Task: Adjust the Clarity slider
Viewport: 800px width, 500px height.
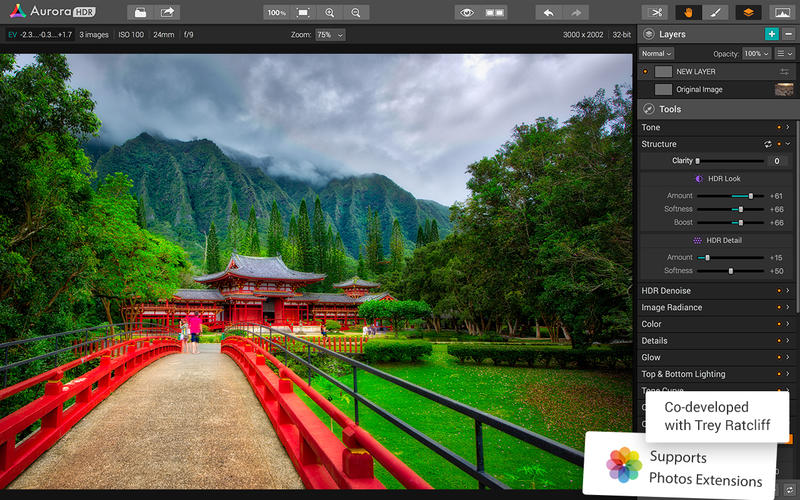Action: (x=730, y=161)
